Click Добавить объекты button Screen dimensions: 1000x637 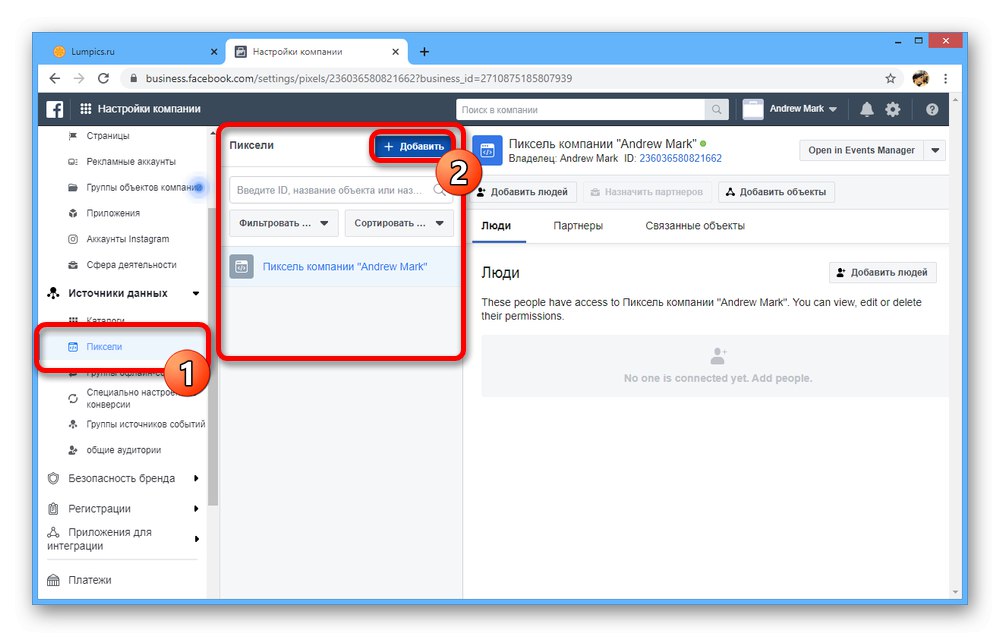(776, 192)
